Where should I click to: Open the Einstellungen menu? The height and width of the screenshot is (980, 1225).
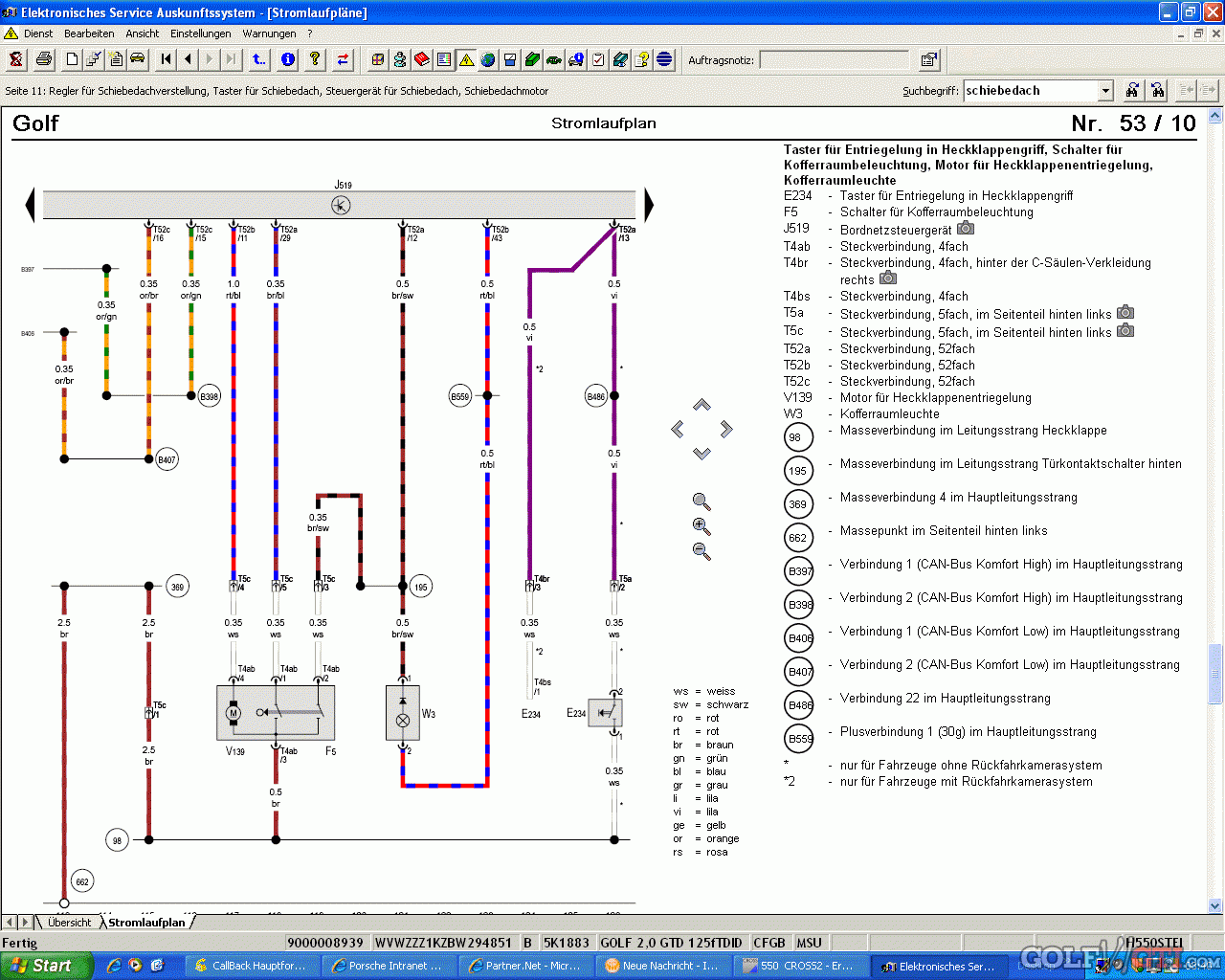[201, 33]
